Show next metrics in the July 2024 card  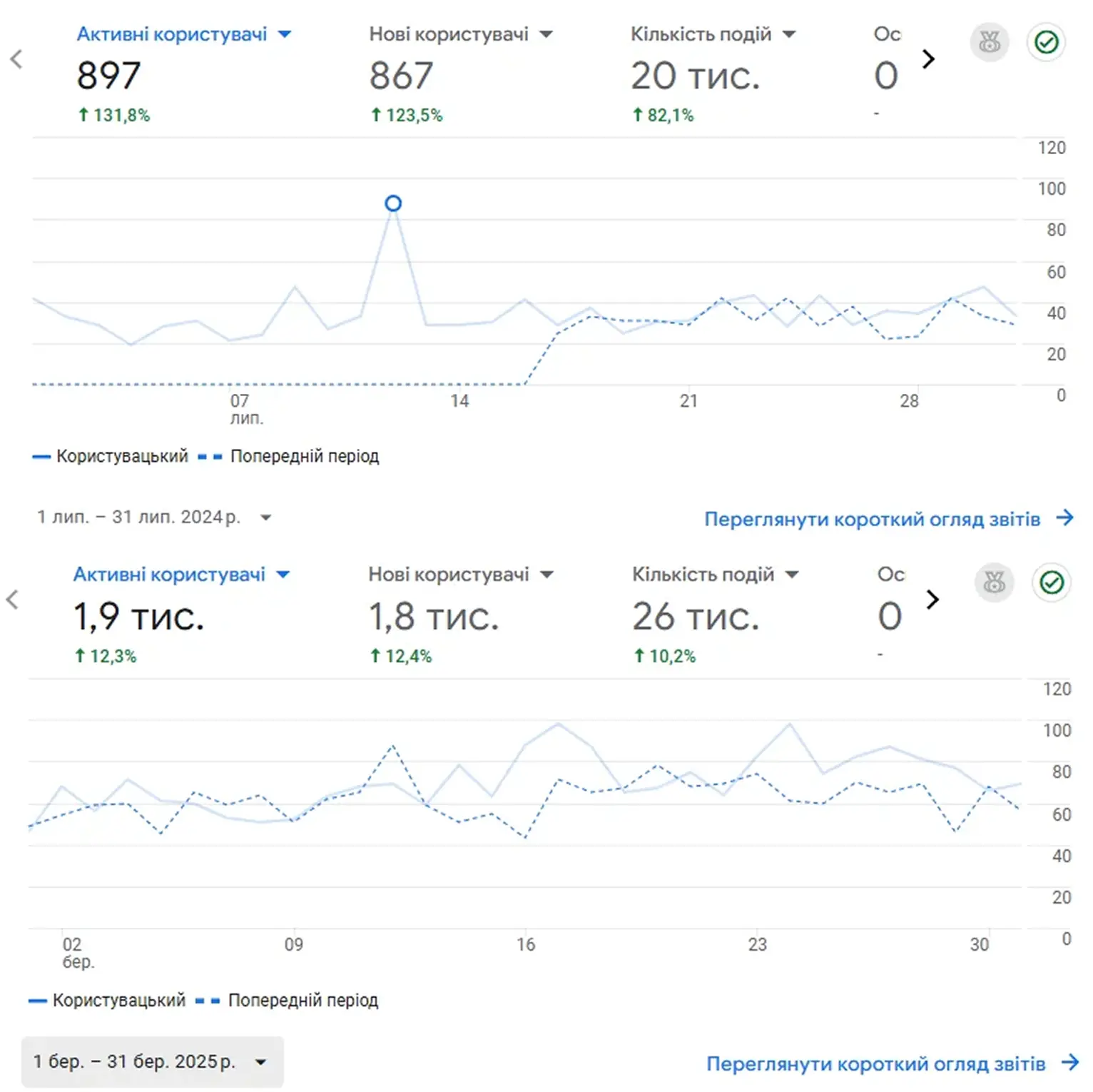click(x=928, y=59)
